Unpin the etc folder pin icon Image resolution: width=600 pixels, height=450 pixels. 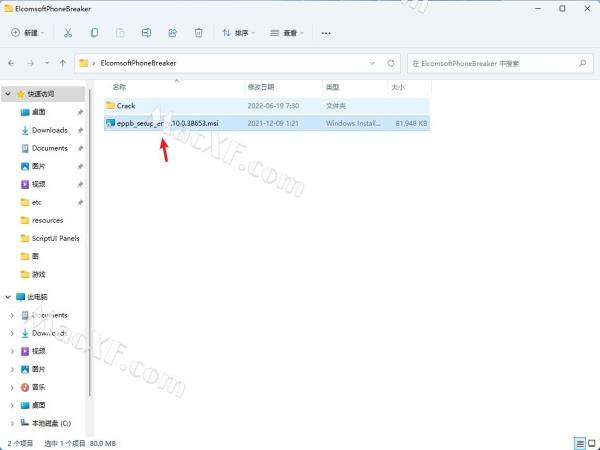pyautogui.click(x=80, y=203)
